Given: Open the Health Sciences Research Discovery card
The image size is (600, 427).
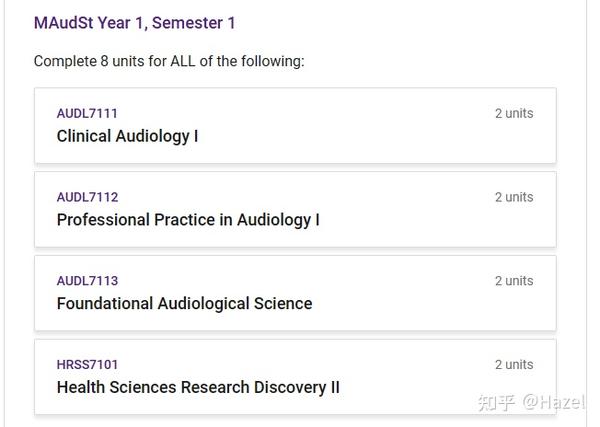Looking at the screenshot, I should coord(295,377).
